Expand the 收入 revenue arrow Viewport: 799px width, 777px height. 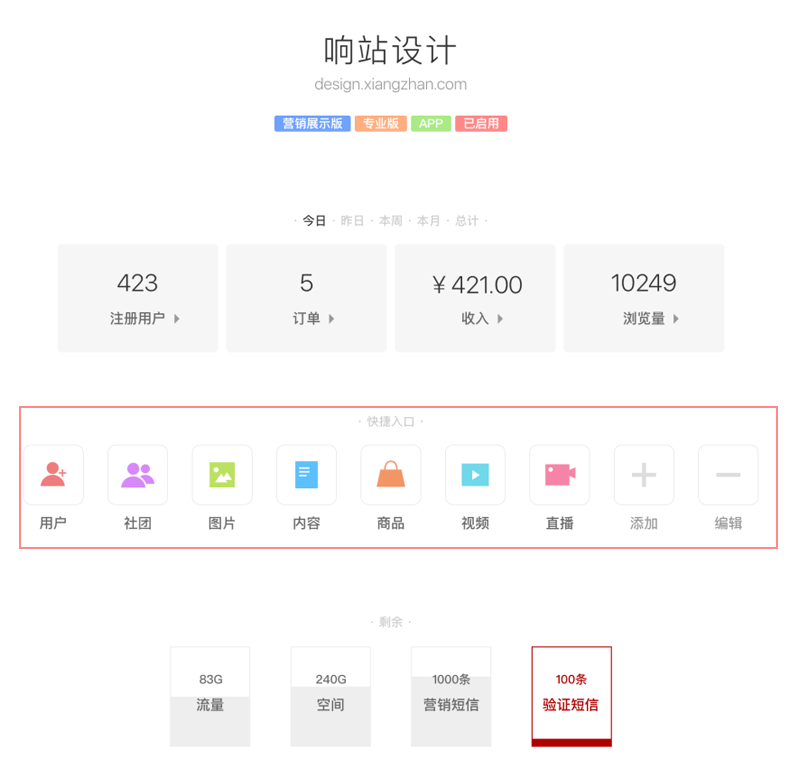[x=500, y=319]
